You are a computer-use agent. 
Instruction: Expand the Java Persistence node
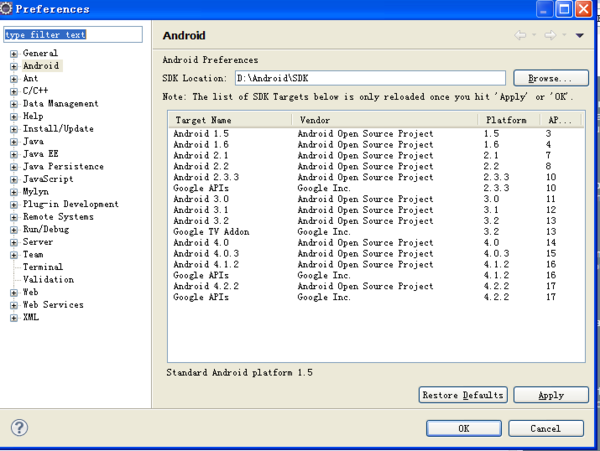point(14,167)
